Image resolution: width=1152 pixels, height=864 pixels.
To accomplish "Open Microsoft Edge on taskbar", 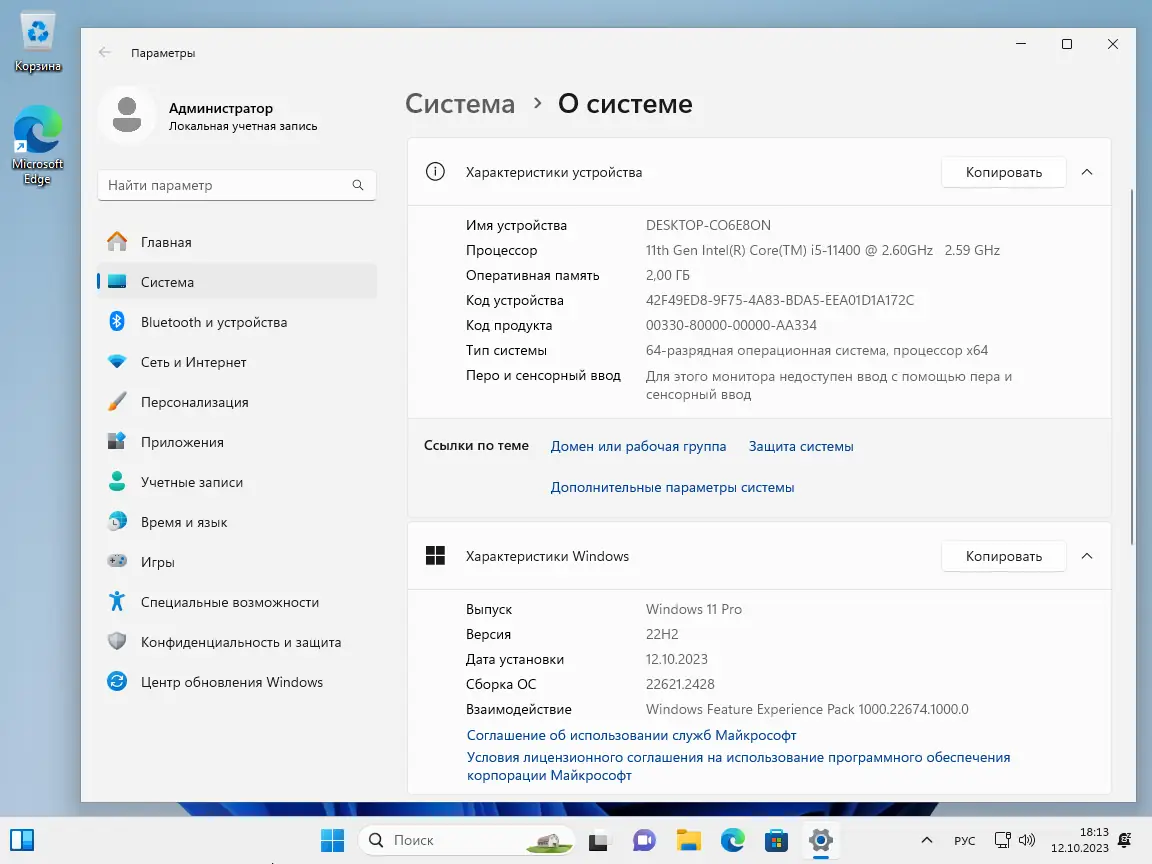I will (732, 840).
